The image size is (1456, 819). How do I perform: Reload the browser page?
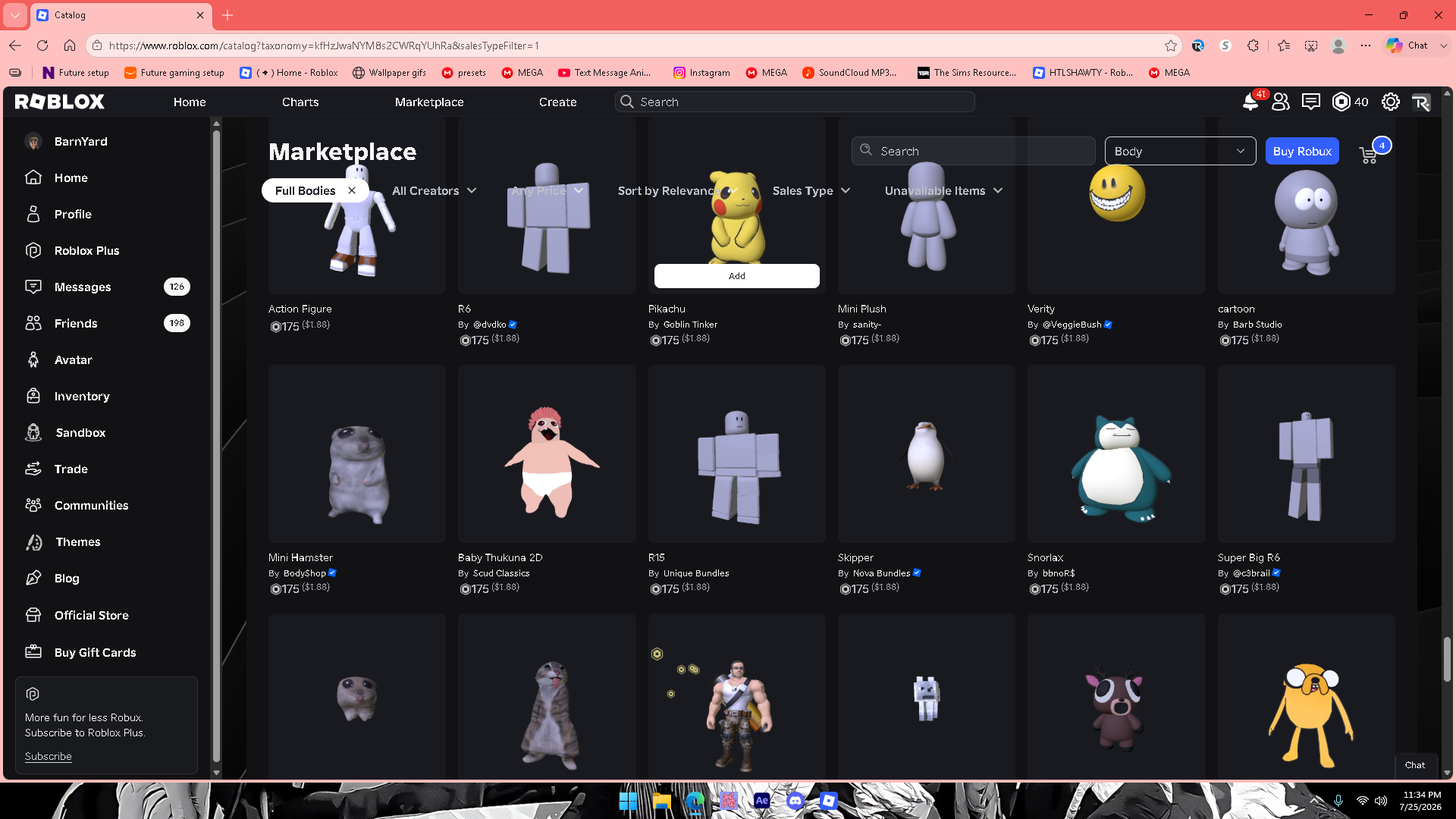click(42, 45)
